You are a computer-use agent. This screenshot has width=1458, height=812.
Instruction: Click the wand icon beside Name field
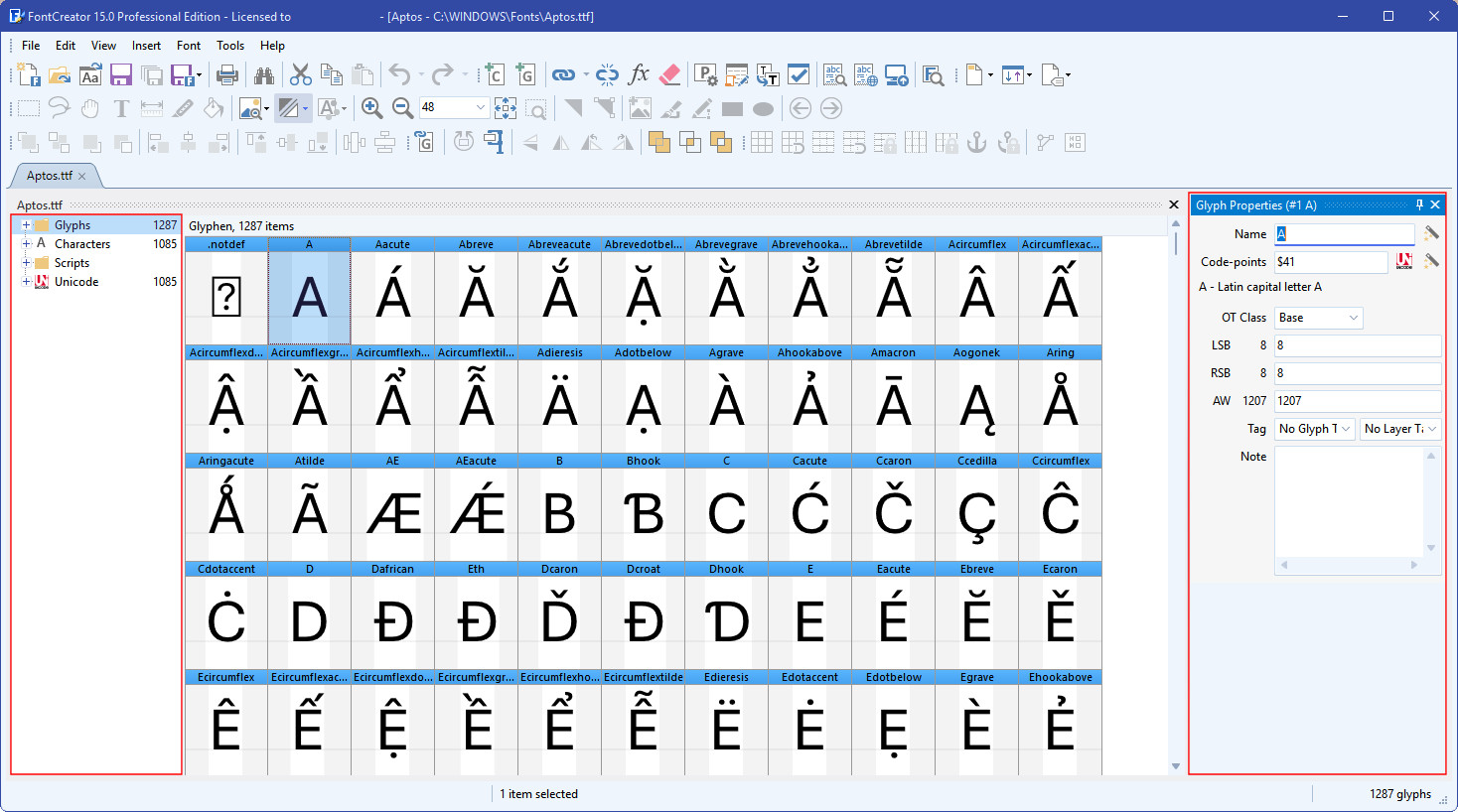click(1431, 233)
